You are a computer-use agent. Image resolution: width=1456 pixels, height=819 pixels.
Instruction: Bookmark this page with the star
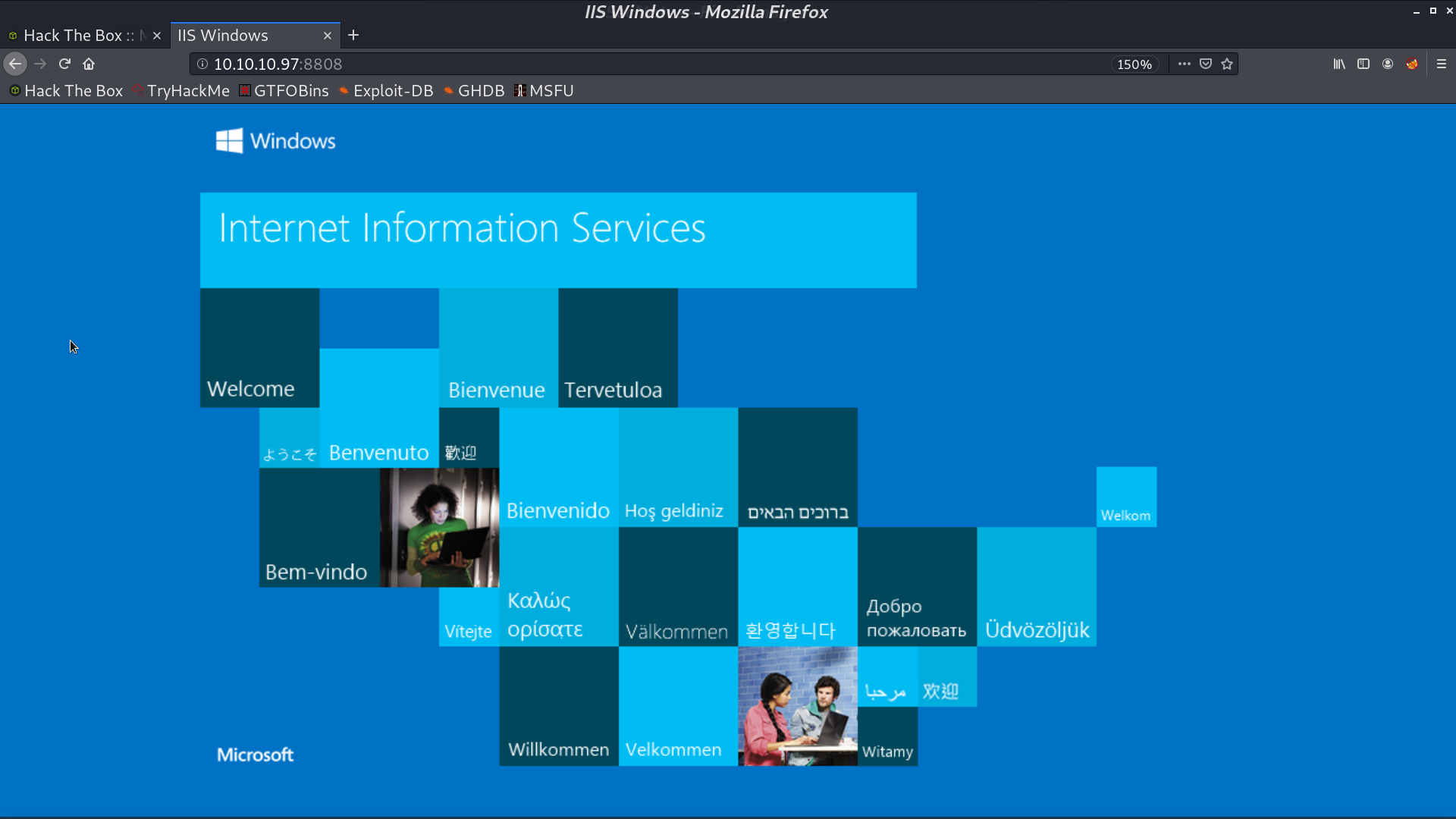point(1227,64)
